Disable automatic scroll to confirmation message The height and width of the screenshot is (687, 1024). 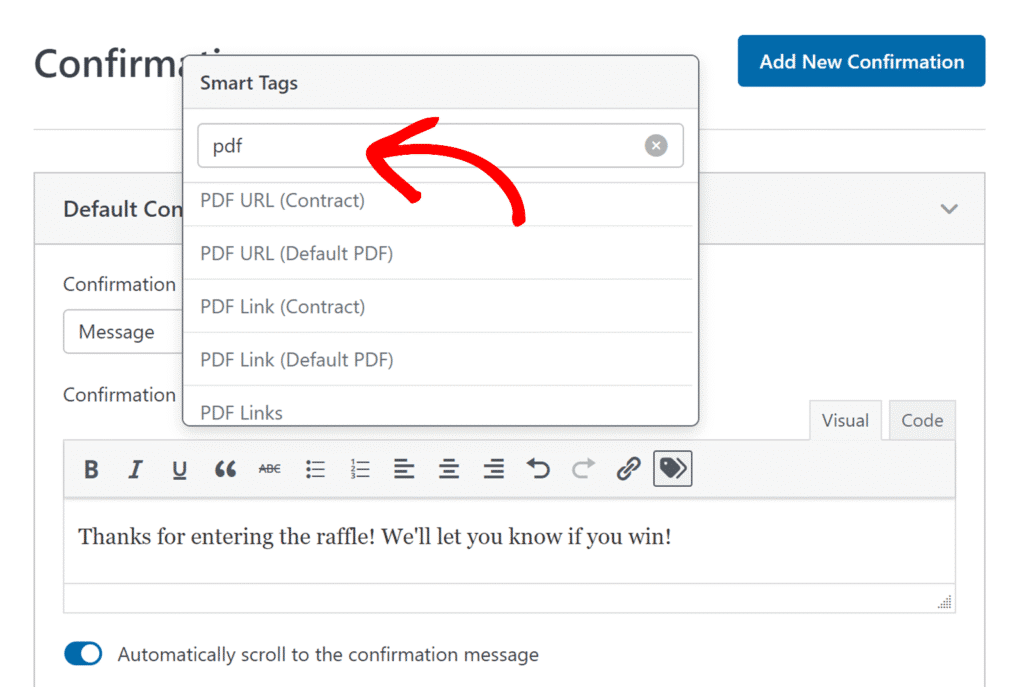(83, 654)
